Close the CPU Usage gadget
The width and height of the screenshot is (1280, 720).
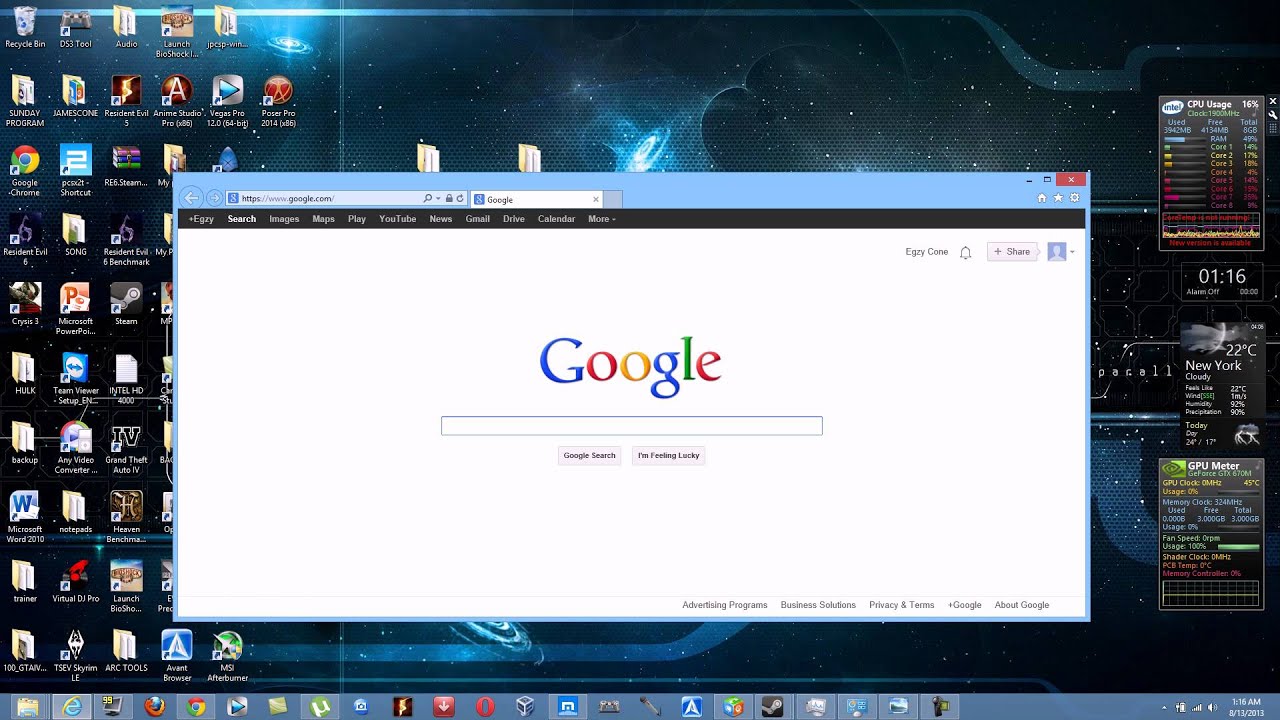(1273, 102)
